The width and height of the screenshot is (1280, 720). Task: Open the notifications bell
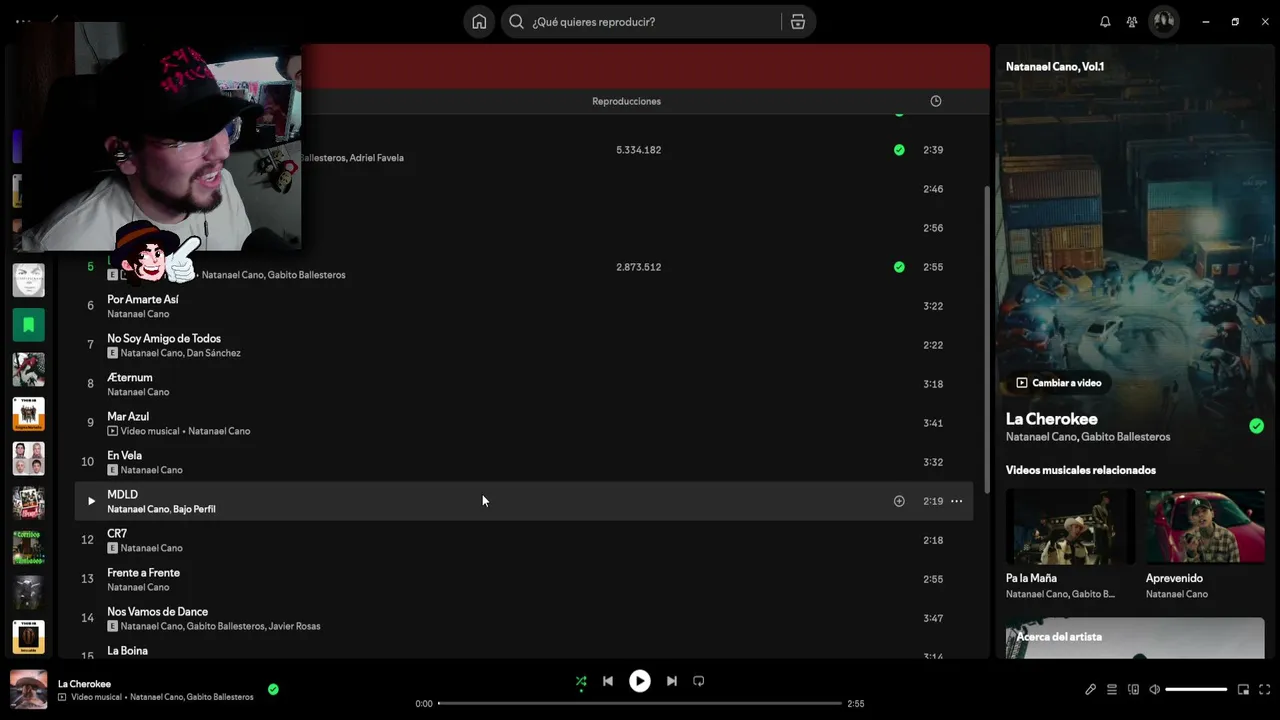(x=1105, y=22)
